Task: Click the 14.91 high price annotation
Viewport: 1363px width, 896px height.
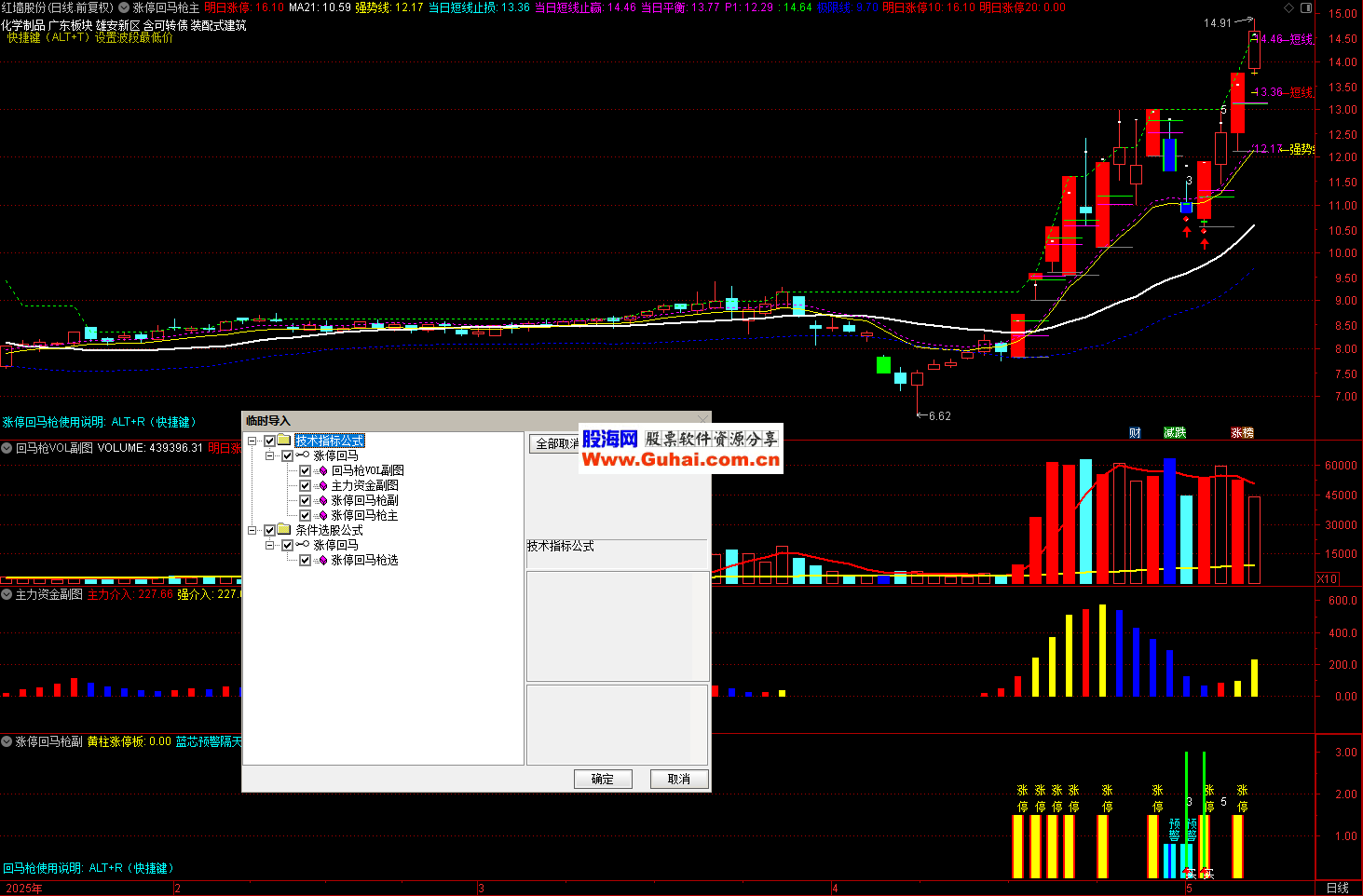Action: 1217,23
